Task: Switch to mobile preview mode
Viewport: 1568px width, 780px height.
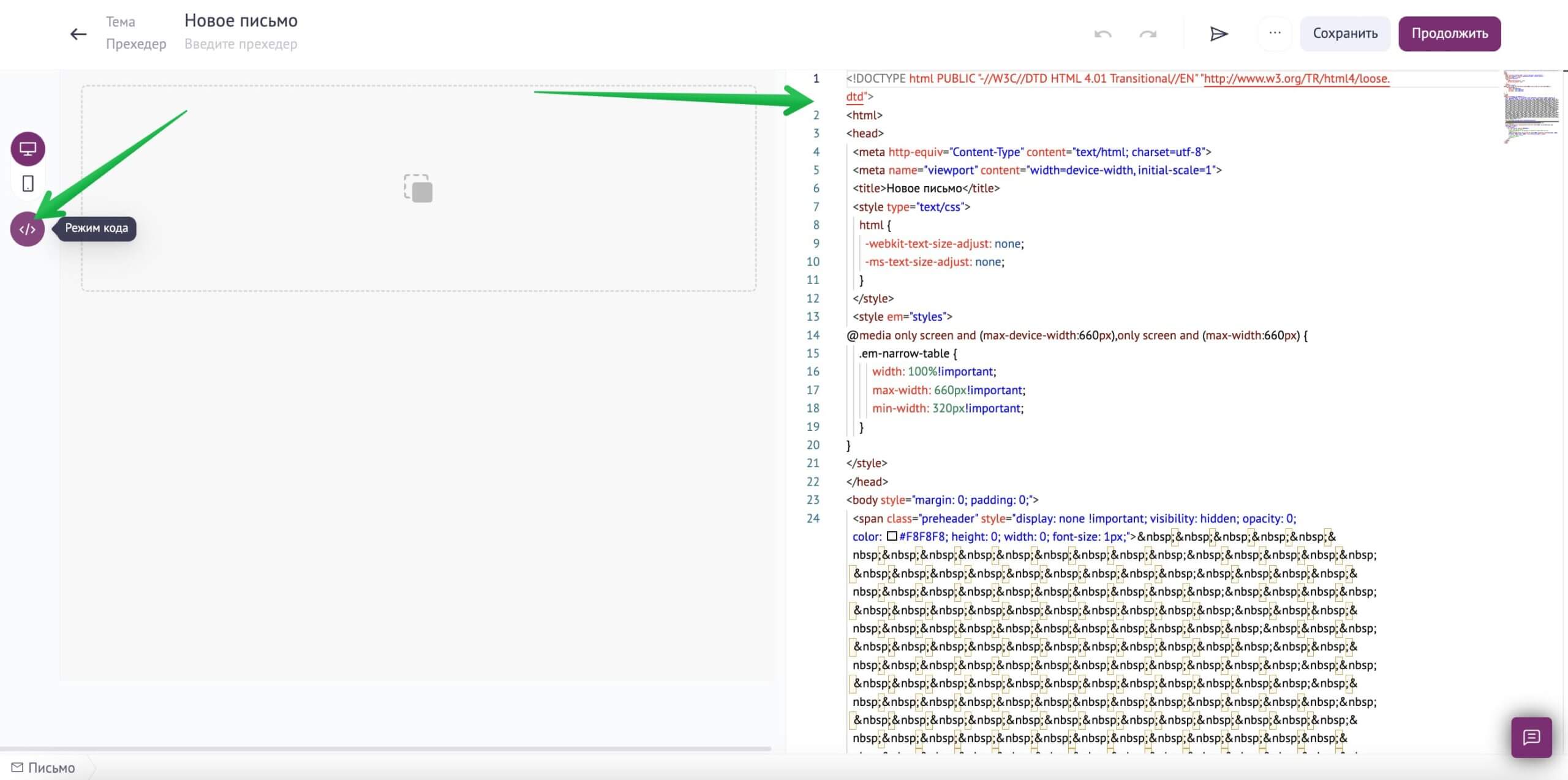Action: pyautogui.click(x=28, y=184)
